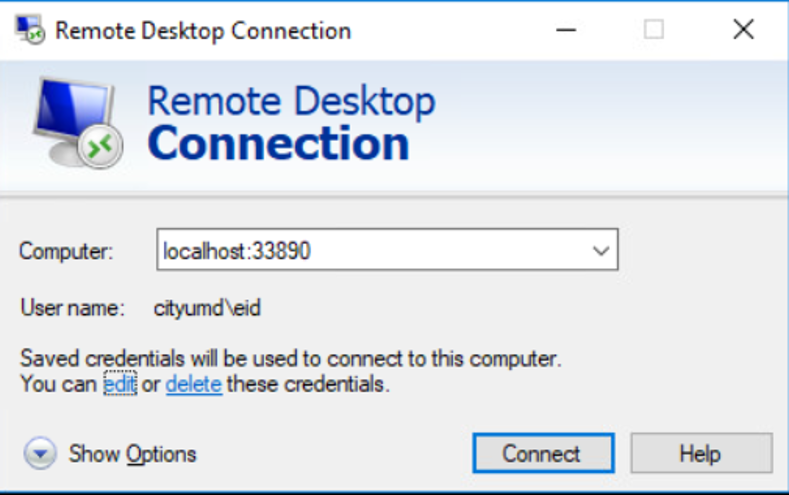Screen dimensions: 789x495
Task: Expand options via the round arrow icon
Action: [x=40, y=453]
